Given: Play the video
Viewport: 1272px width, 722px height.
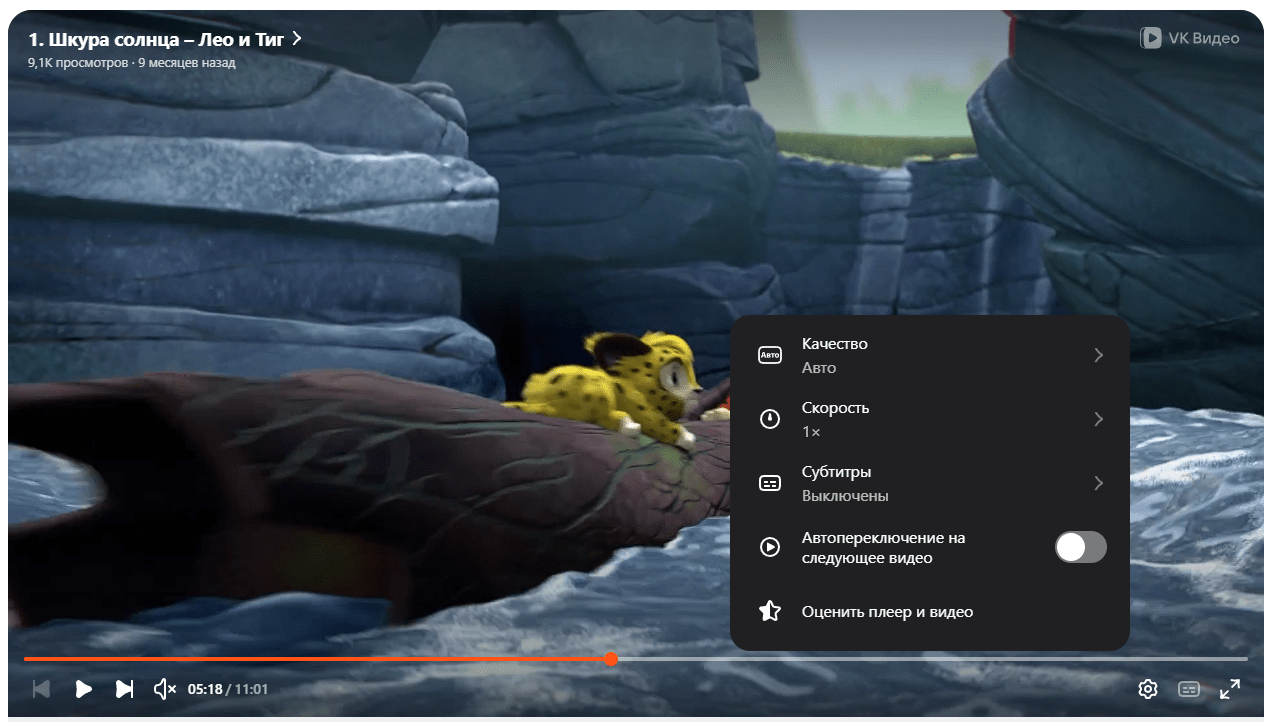Looking at the screenshot, I should tap(83, 689).
